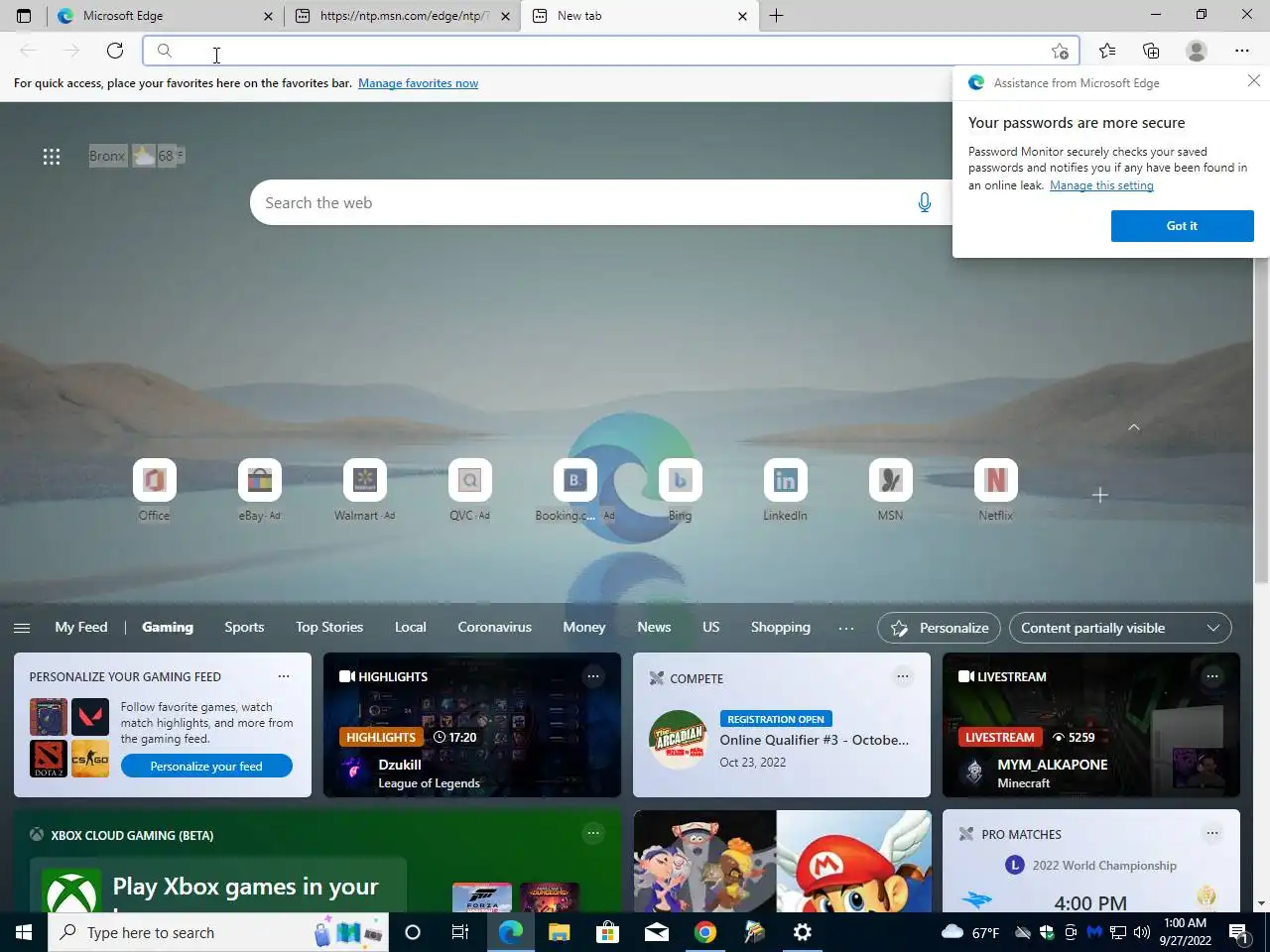Open the app launcher grid icon
Screen dimensions: 1270x952
coord(52,156)
